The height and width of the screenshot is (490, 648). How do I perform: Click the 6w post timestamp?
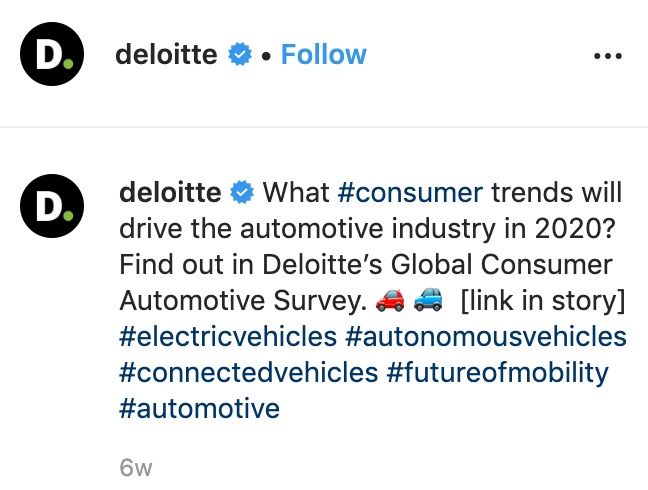[135, 467]
